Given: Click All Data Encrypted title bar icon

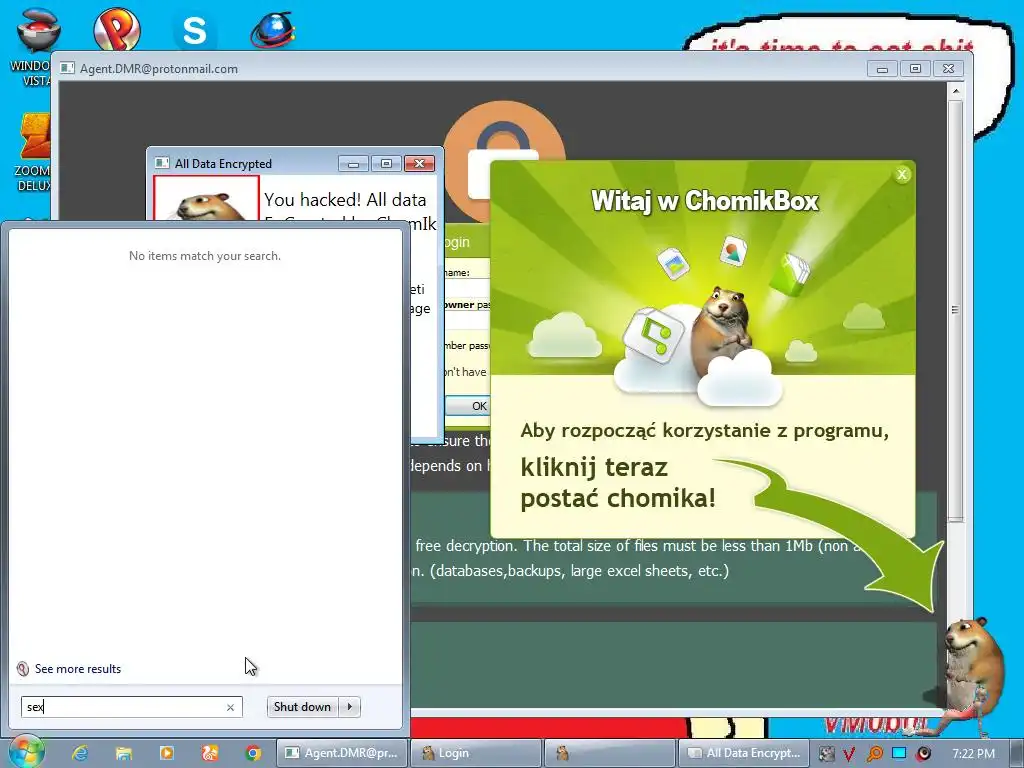Looking at the screenshot, I should [x=161, y=163].
